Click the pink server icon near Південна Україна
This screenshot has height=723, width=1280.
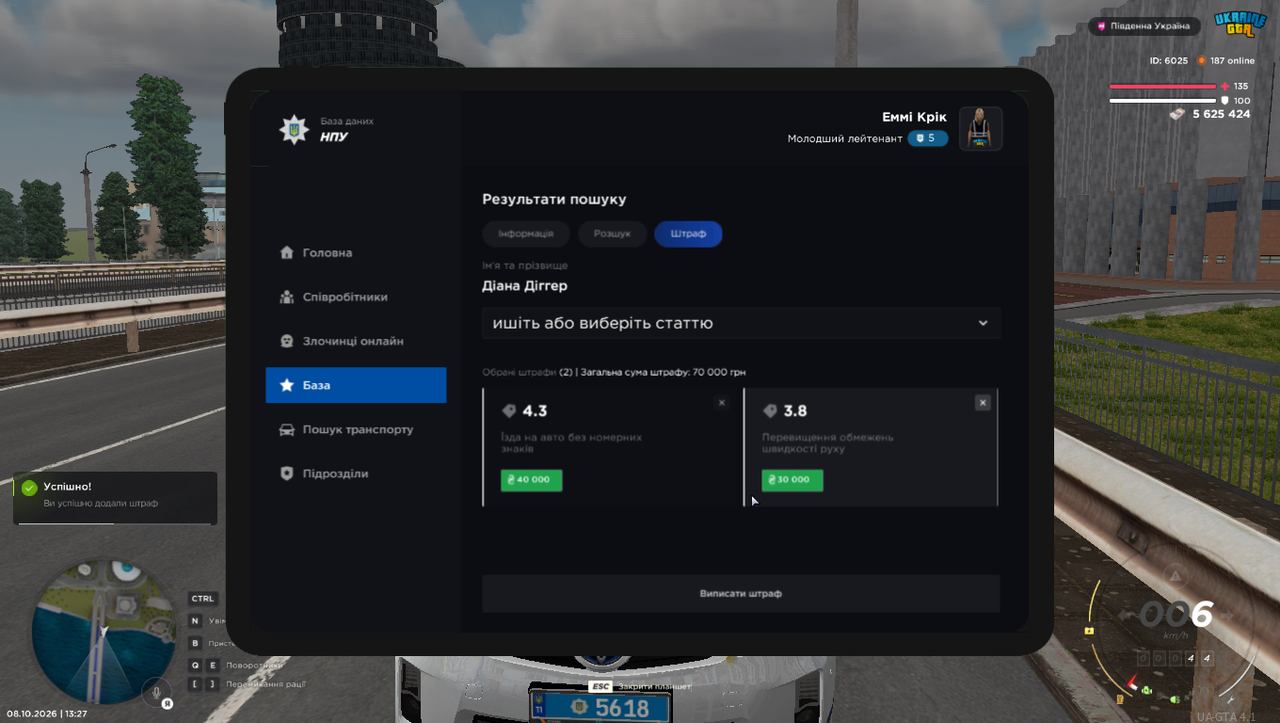coord(1102,26)
